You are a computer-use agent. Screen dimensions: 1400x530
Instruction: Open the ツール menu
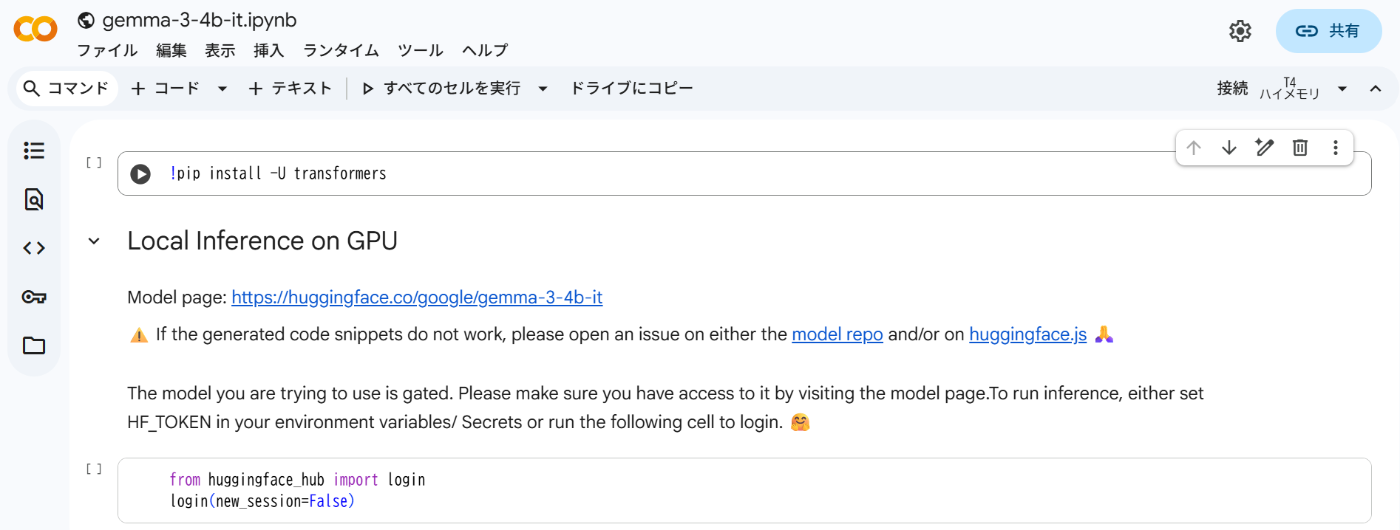tap(420, 50)
